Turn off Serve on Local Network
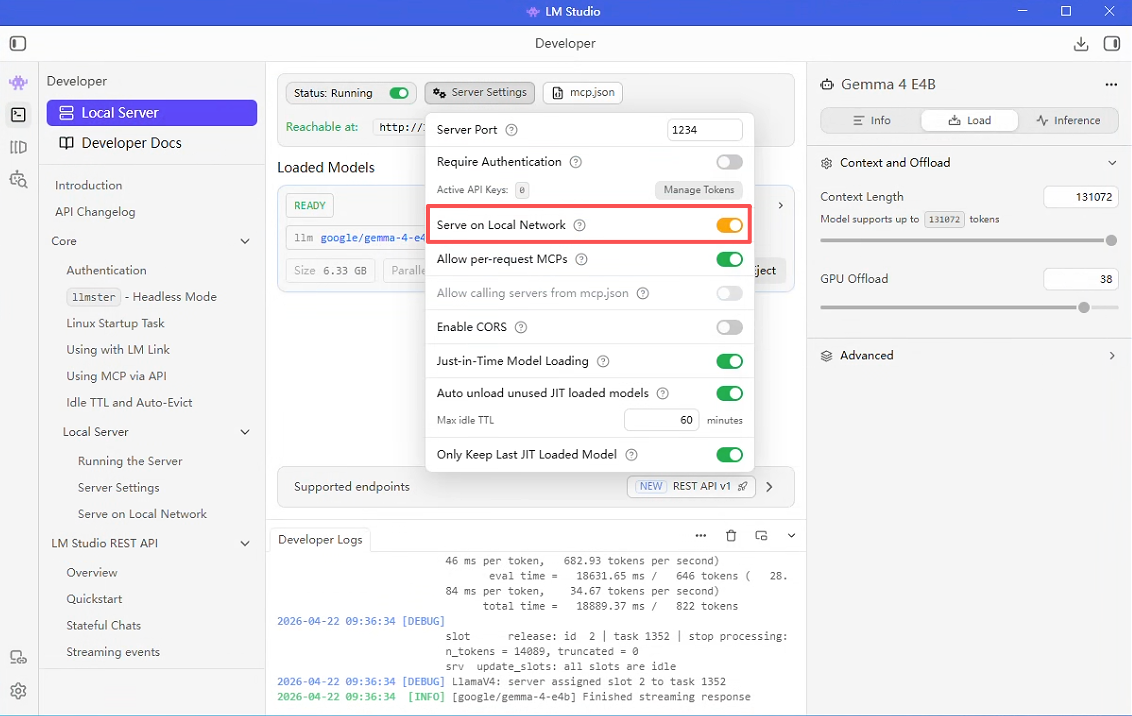This screenshot has height=716, width=1132. click(729, 226)
